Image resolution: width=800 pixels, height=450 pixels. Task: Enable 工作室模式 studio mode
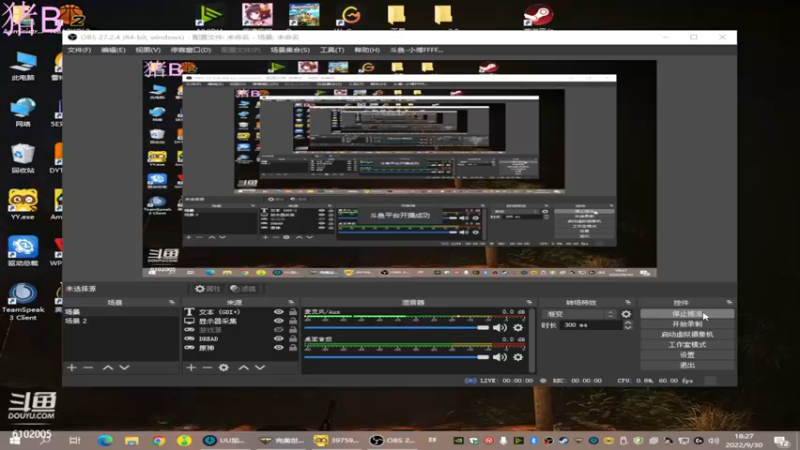[687, 345]
